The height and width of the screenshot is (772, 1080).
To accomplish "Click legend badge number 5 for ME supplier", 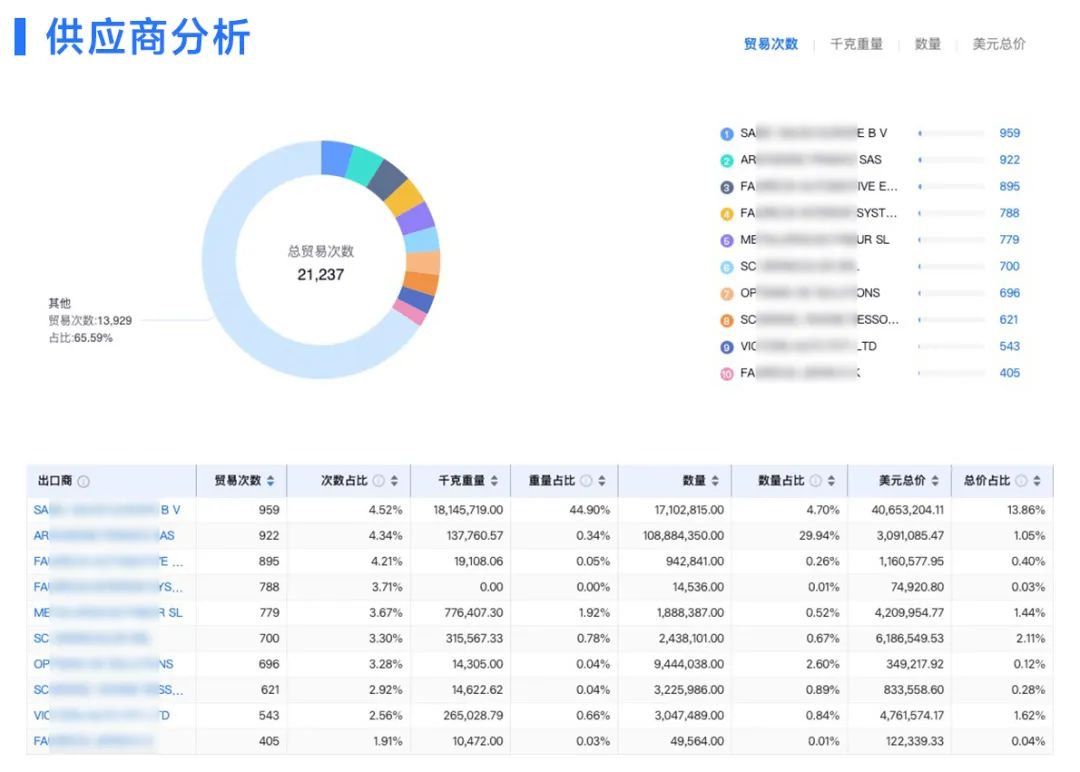I will (727, 240).
